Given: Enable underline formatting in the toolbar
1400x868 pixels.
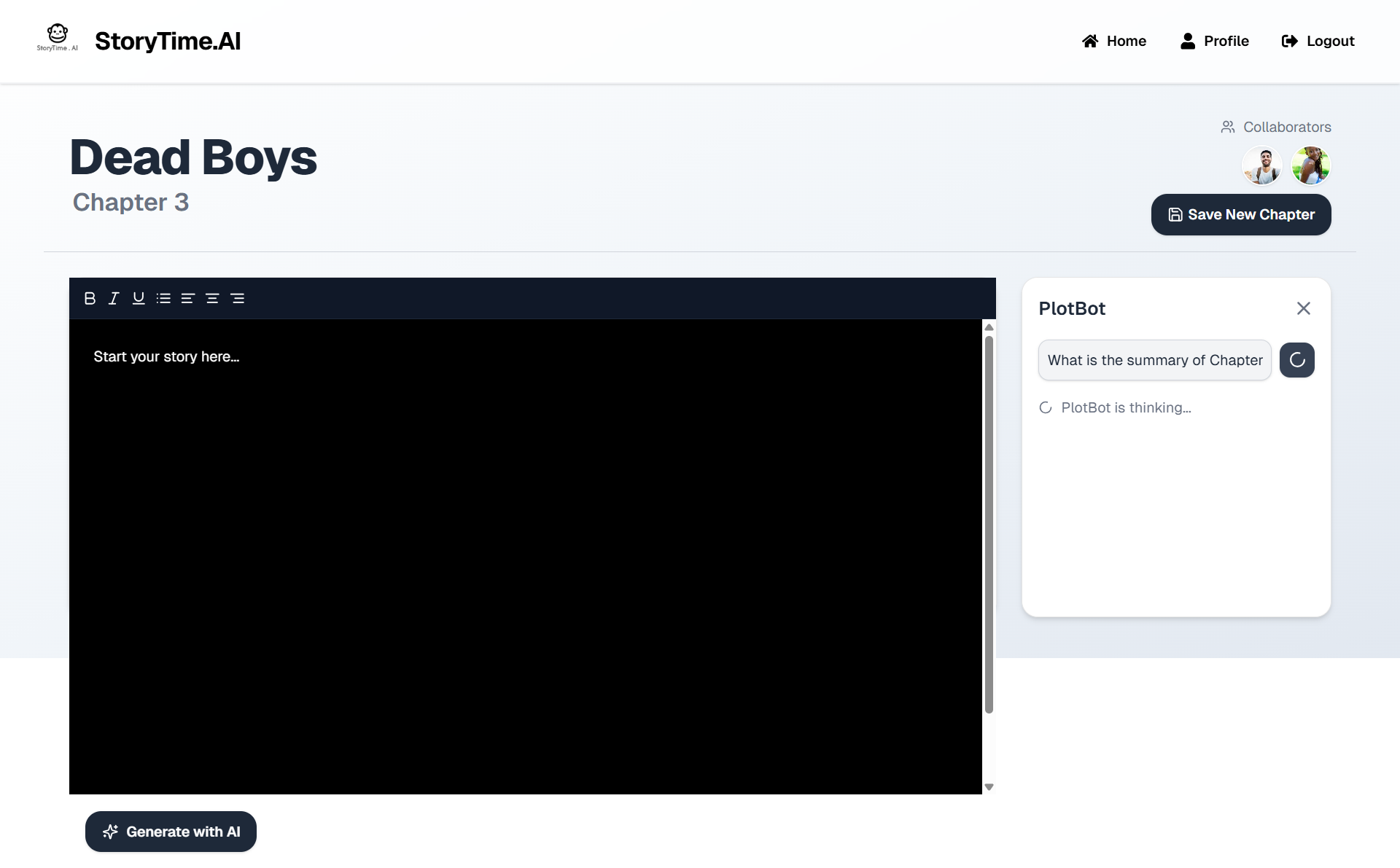Looking at the screenshot, I should 139,298.
